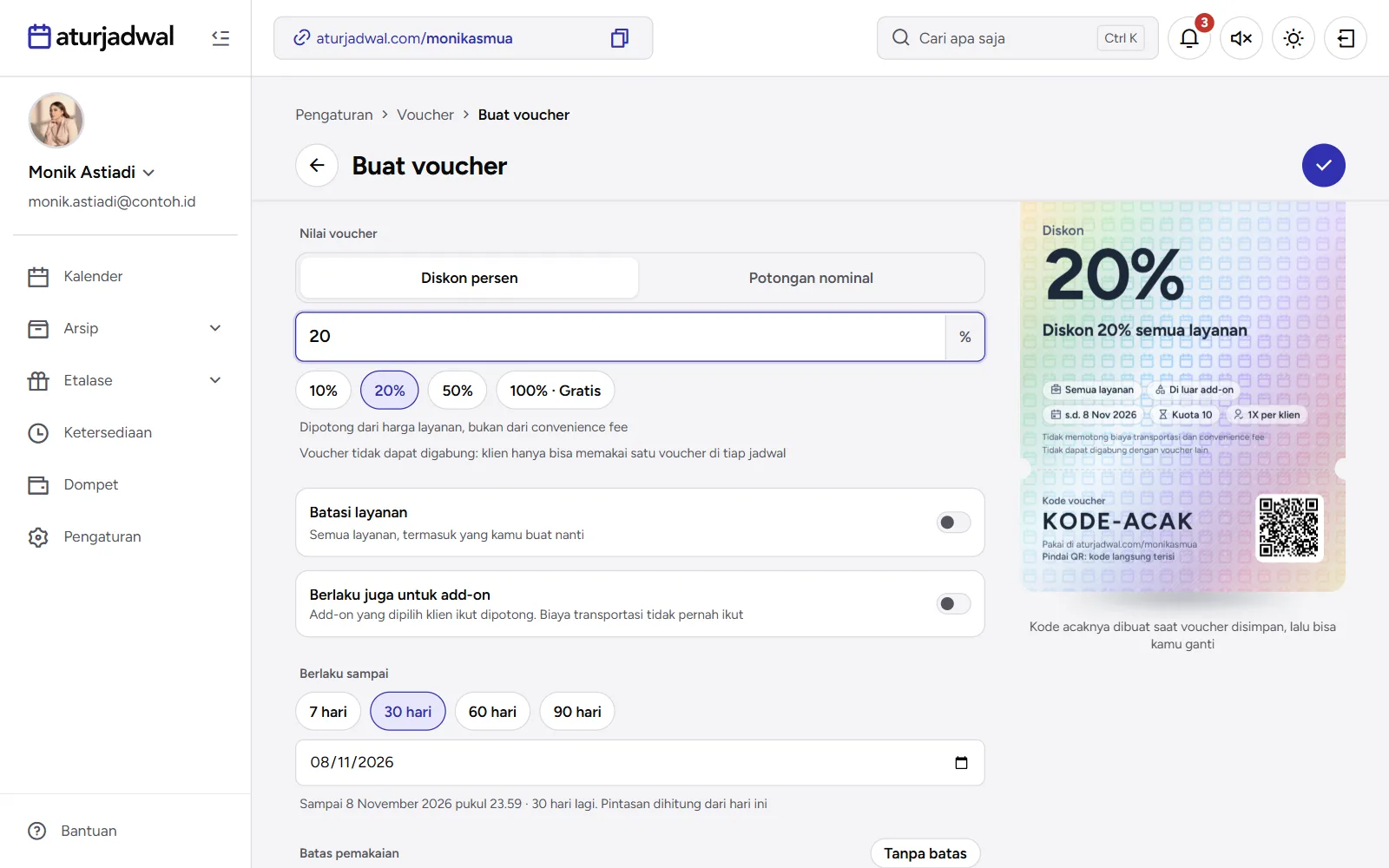Select the 20% preset chip
Image resolution: width=1389 pixels, height=868 pixels.
click(390, 391)
